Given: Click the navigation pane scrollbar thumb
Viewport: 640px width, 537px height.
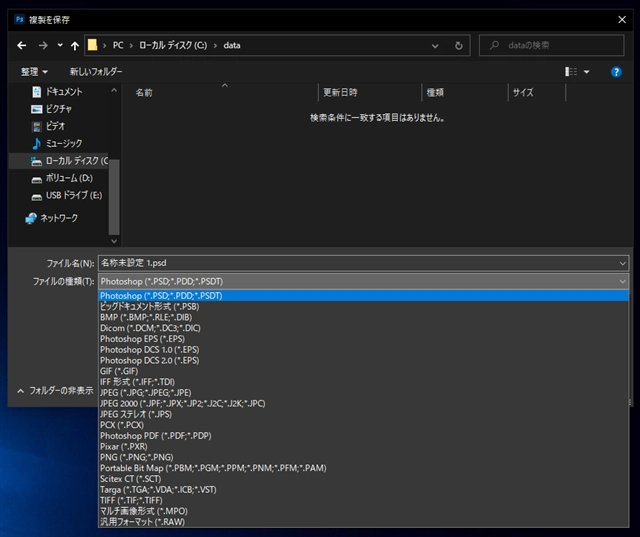Looking at the screenshot, I should point(114,196).
